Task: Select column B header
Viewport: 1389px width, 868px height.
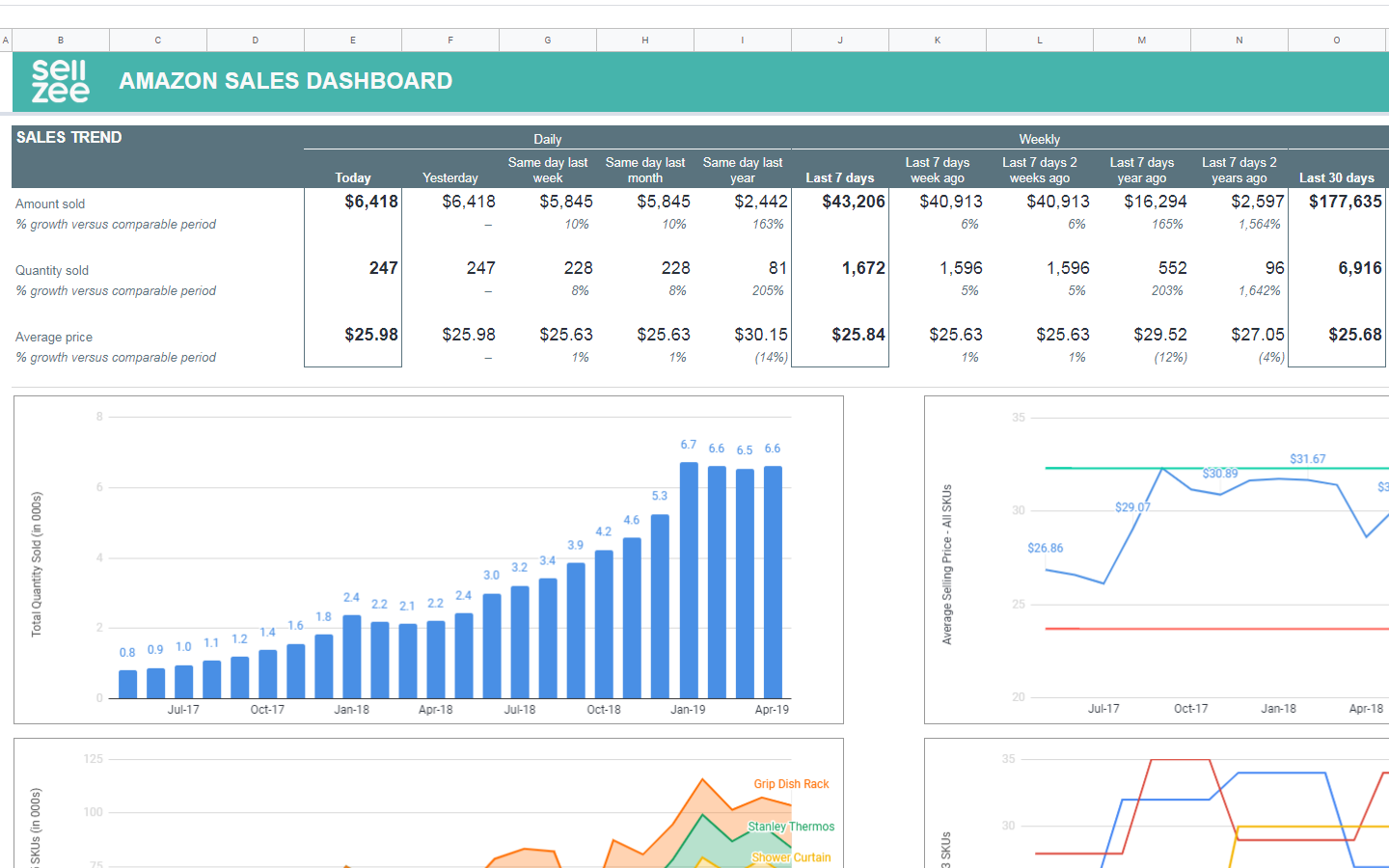Action: [x=61, y=41]
